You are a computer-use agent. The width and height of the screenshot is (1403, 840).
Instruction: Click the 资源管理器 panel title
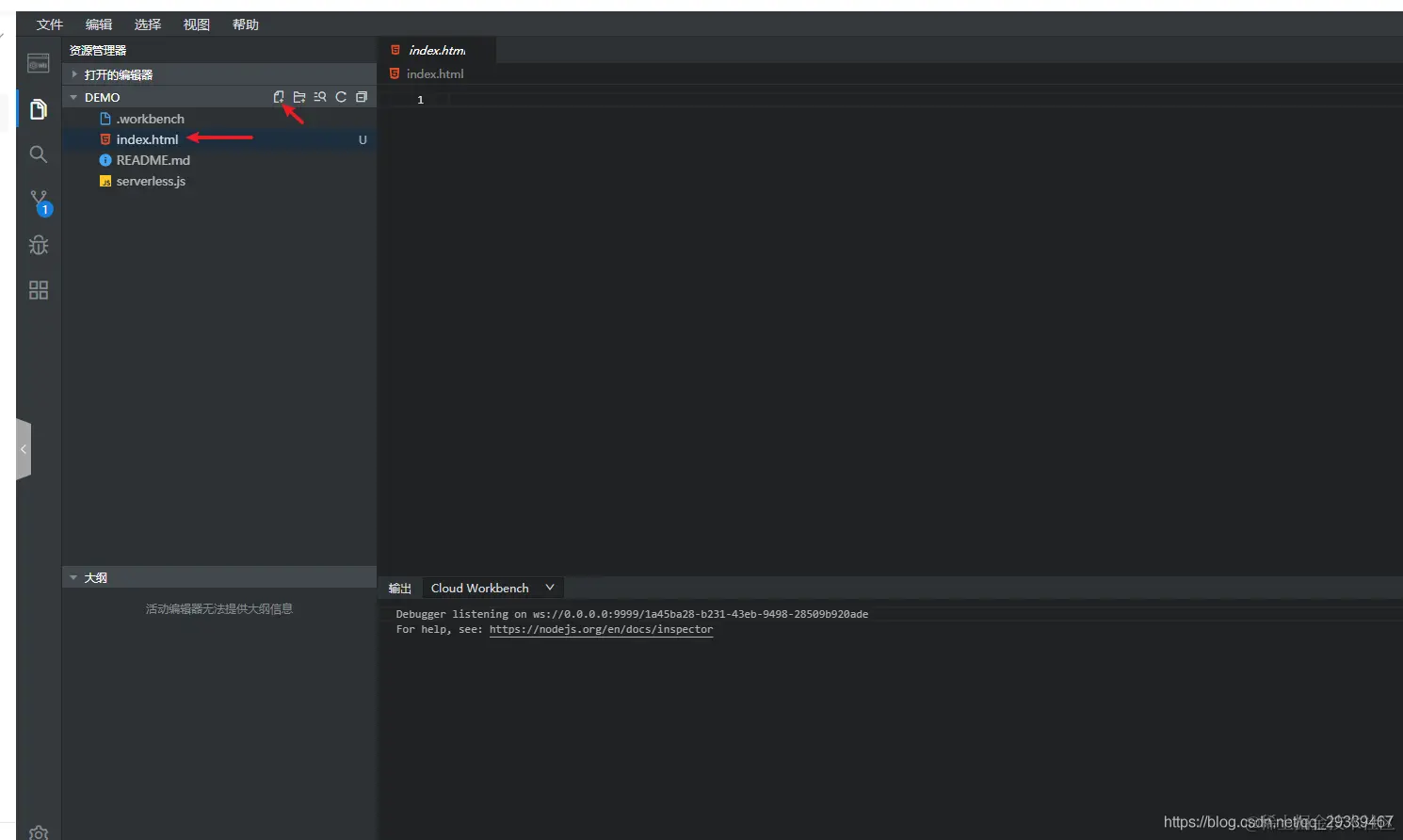[x=98, y=51]
